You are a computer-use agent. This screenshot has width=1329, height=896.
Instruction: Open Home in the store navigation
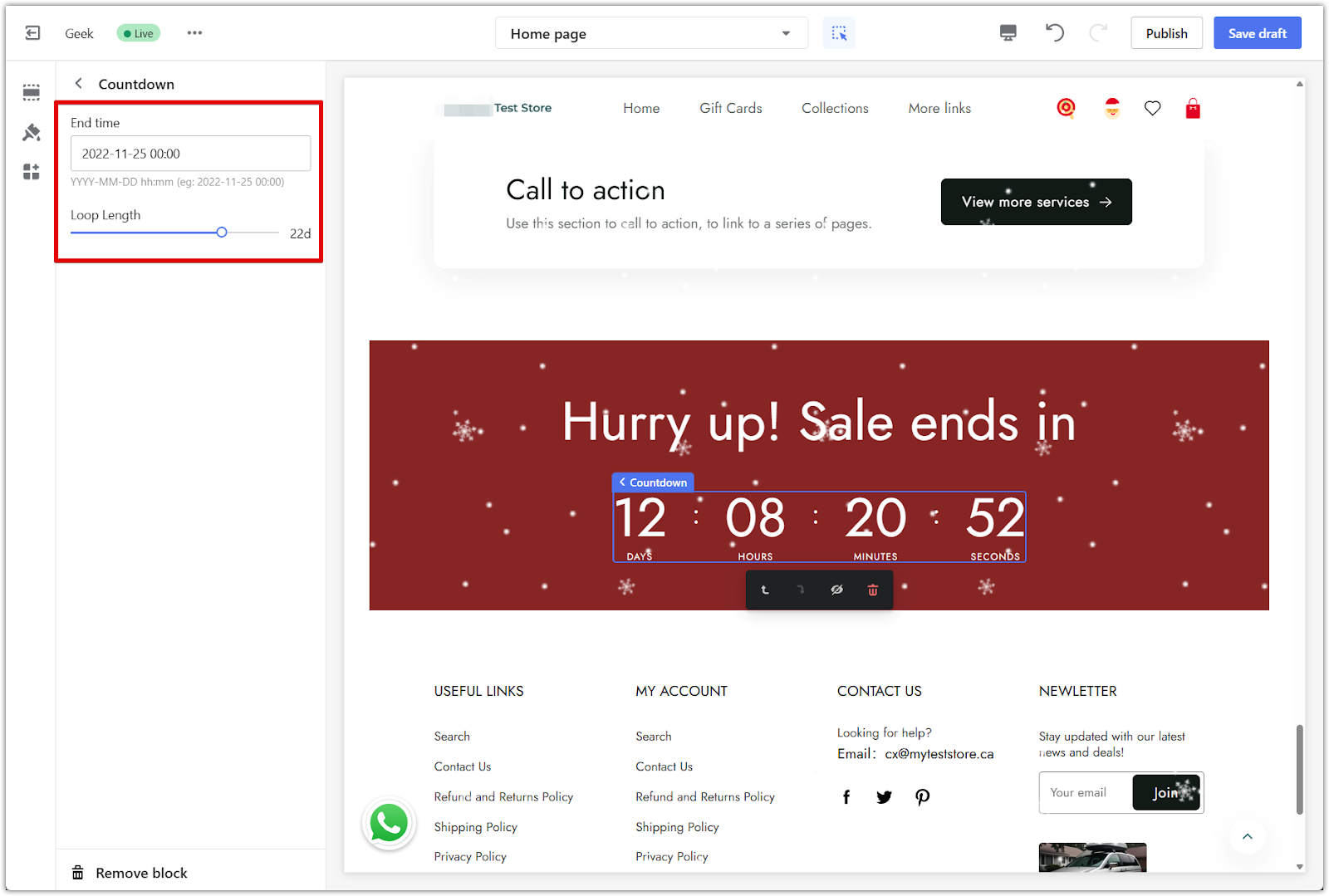(641, 108)
